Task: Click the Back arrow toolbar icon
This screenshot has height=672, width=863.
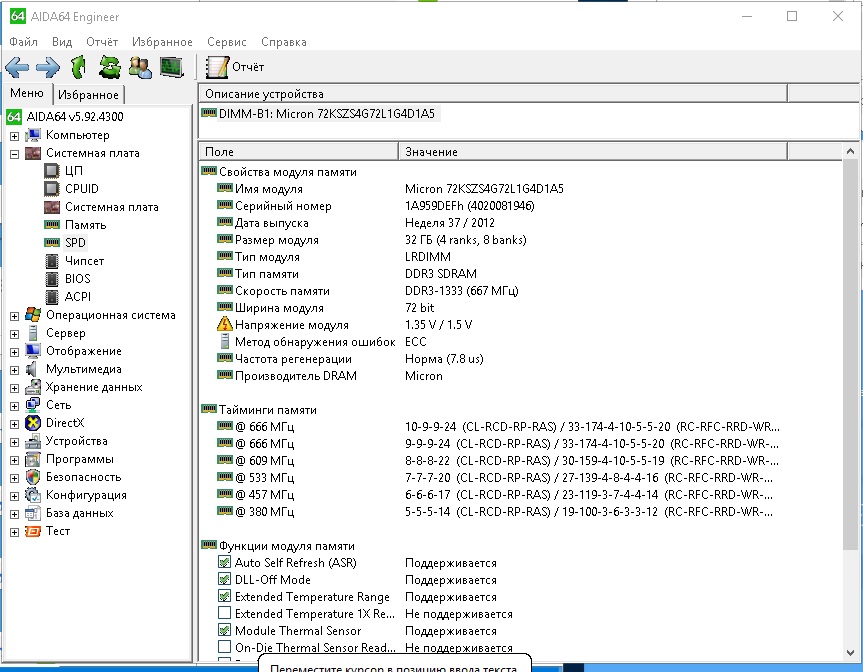Action: tap(17, 67)
